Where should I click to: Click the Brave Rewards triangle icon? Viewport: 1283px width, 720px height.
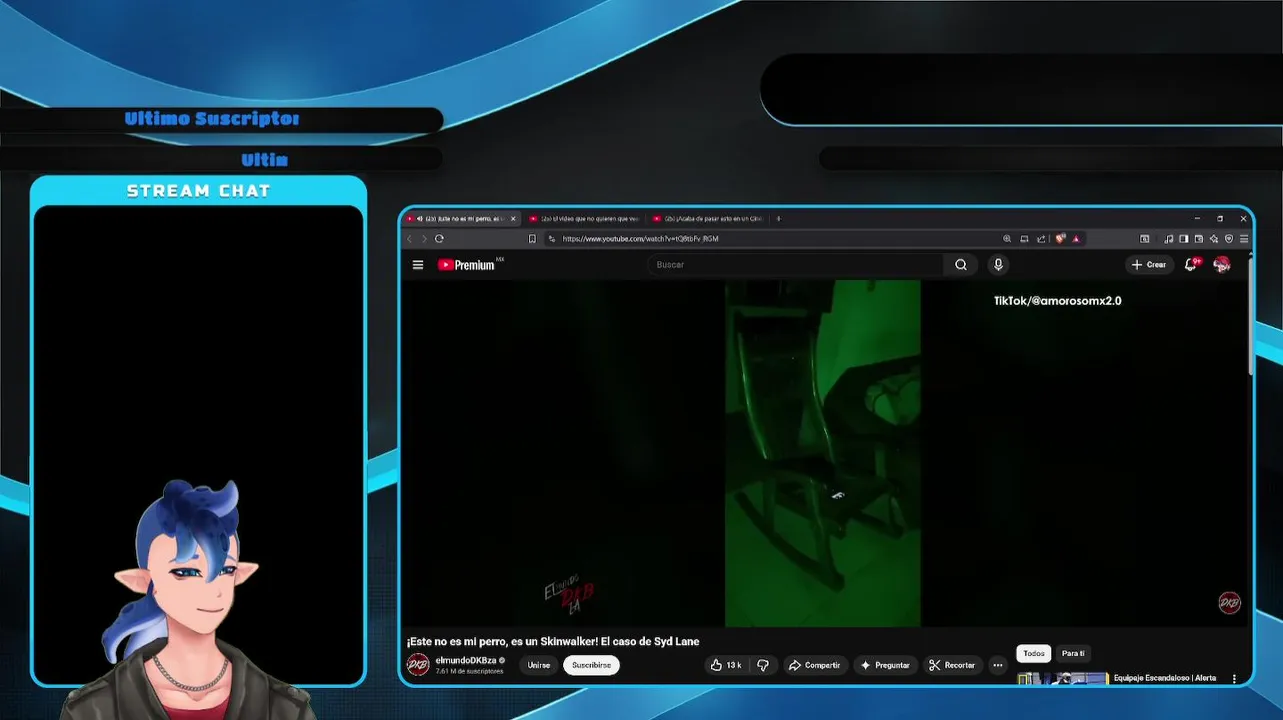pos(1076,239)
